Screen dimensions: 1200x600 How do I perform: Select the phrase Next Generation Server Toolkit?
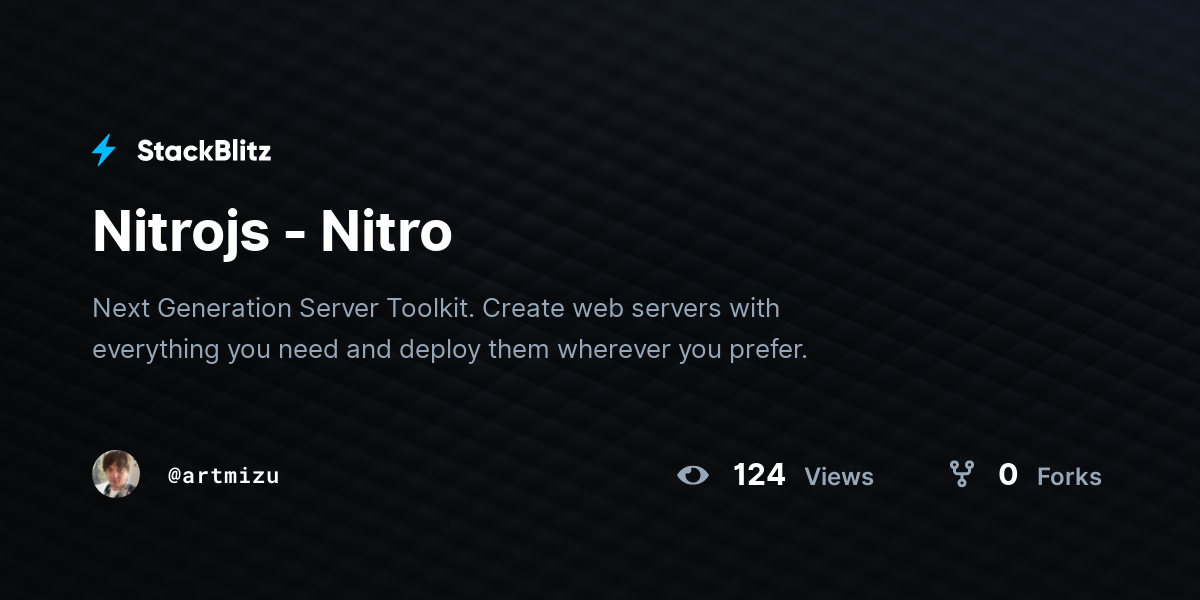(x=280, y=308)
